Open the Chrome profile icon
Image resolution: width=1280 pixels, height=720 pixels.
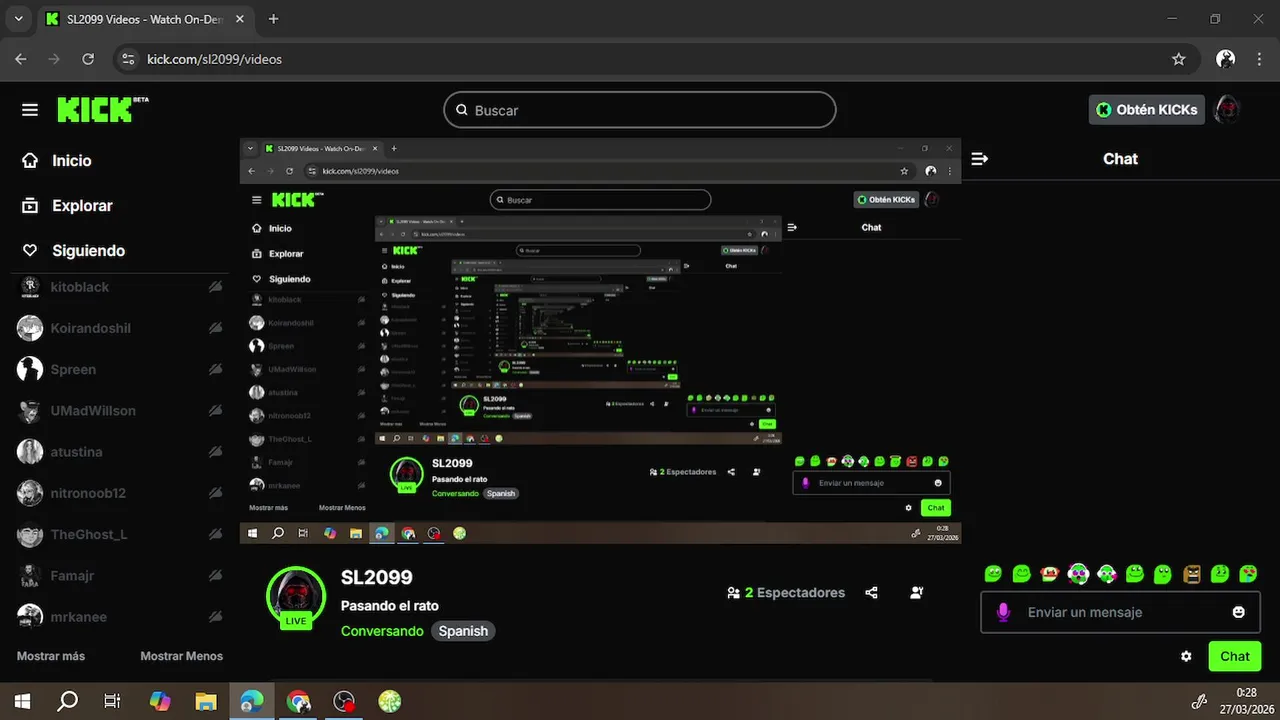point(1225,59)
